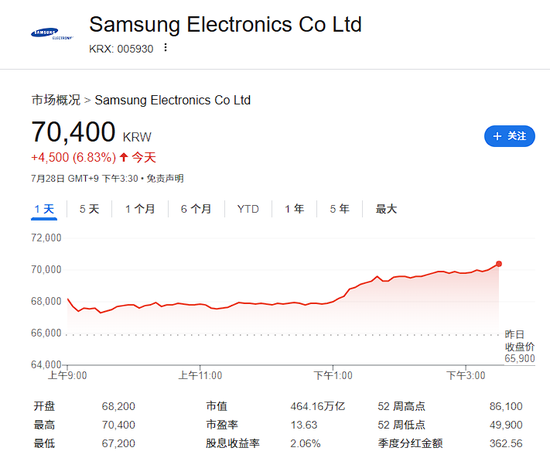Viewport: 550px width, 458px height.
Task: Open the 免责声明 disclaimer link
Action: point(165,179)
